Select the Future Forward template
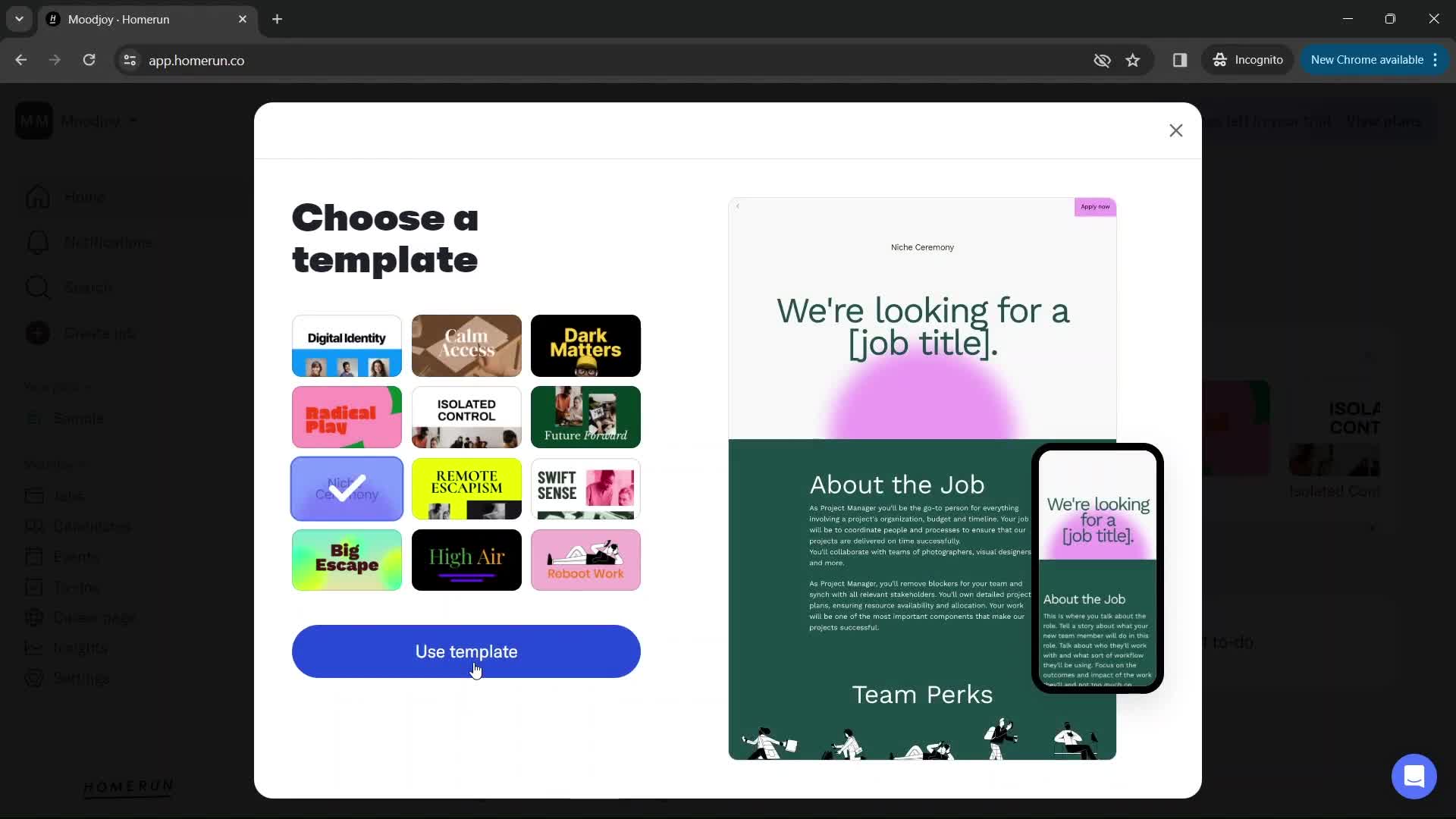Image resolution: width=1456 pixels, height=819 pixels. click(586, 416)
